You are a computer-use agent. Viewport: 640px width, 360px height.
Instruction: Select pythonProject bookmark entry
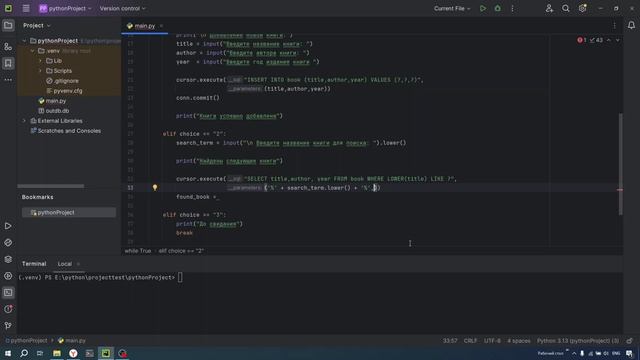coord(69,213)
